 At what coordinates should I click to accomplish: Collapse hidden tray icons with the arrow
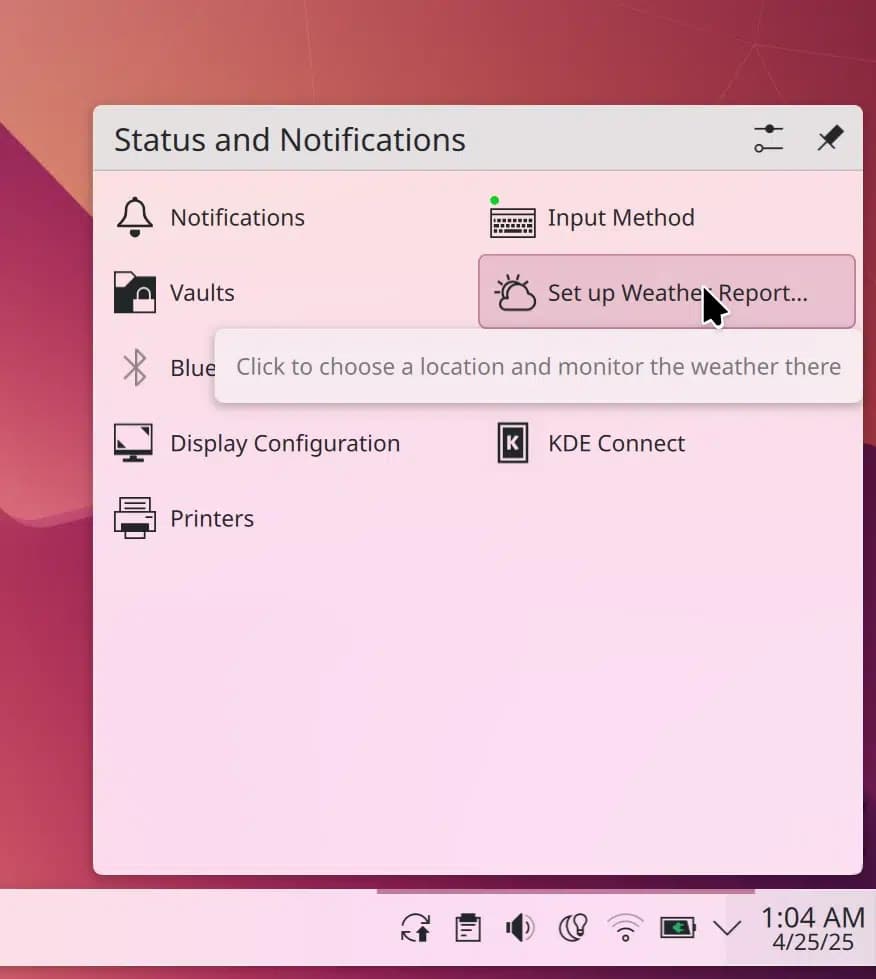pyautogui.click(x=727, y=927)
